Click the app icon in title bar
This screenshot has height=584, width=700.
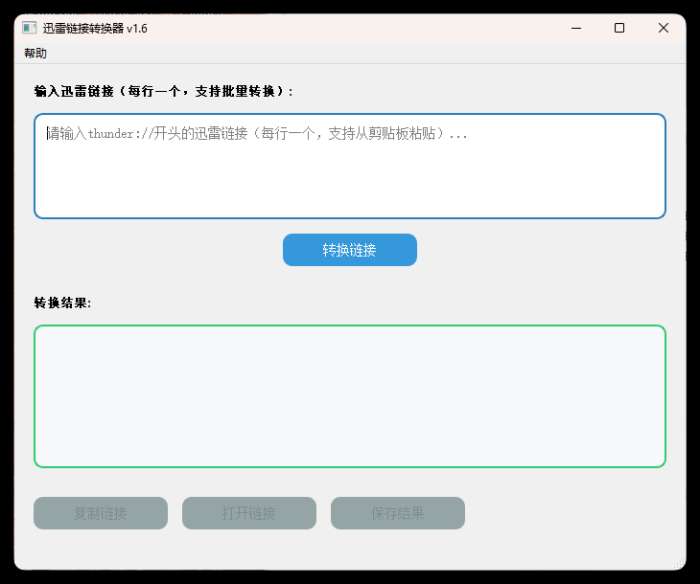pos(29,28)
